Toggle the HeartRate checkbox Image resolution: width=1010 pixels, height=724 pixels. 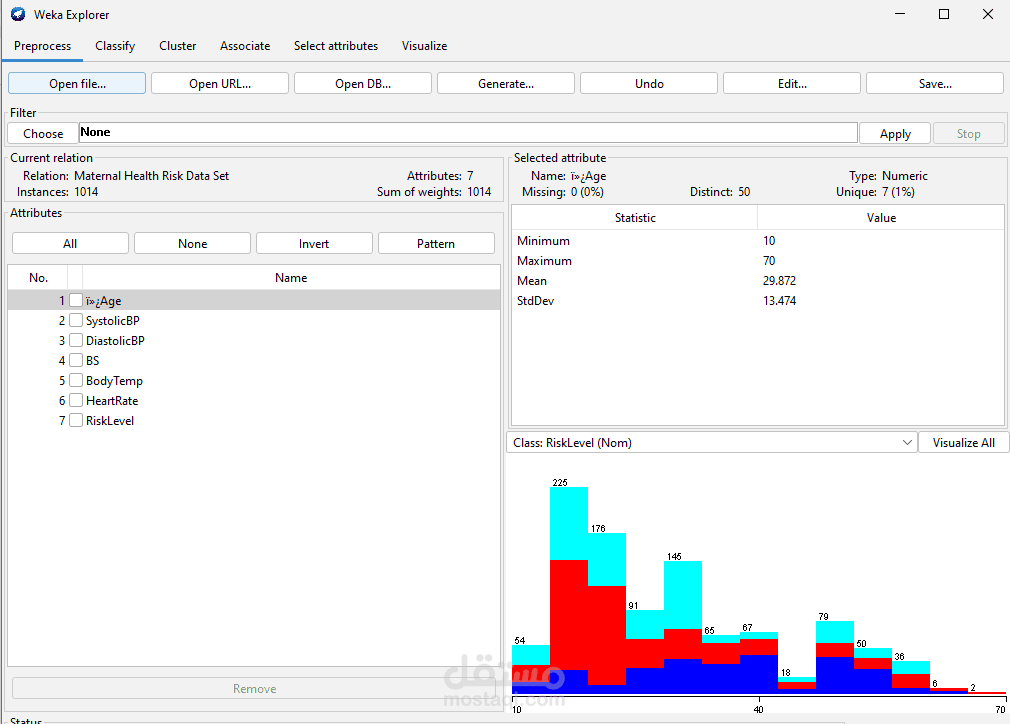pos(76,400)
